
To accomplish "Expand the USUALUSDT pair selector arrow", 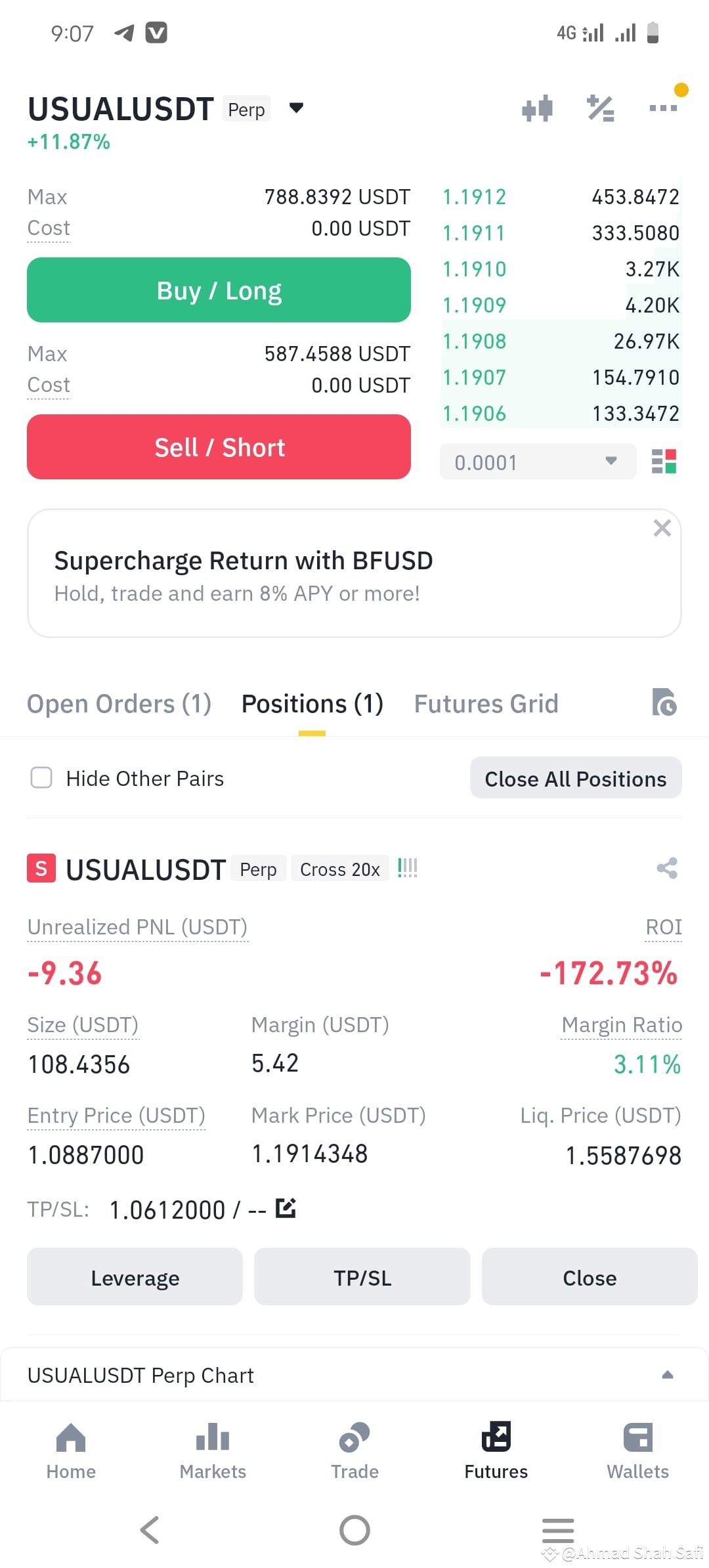I will (x=296, y=108).
